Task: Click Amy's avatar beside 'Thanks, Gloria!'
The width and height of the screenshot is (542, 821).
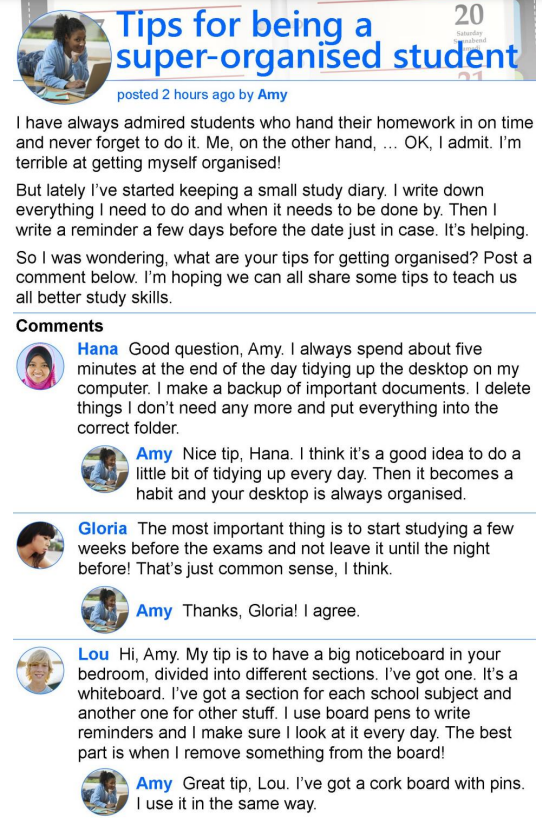Action: (105, 609)
